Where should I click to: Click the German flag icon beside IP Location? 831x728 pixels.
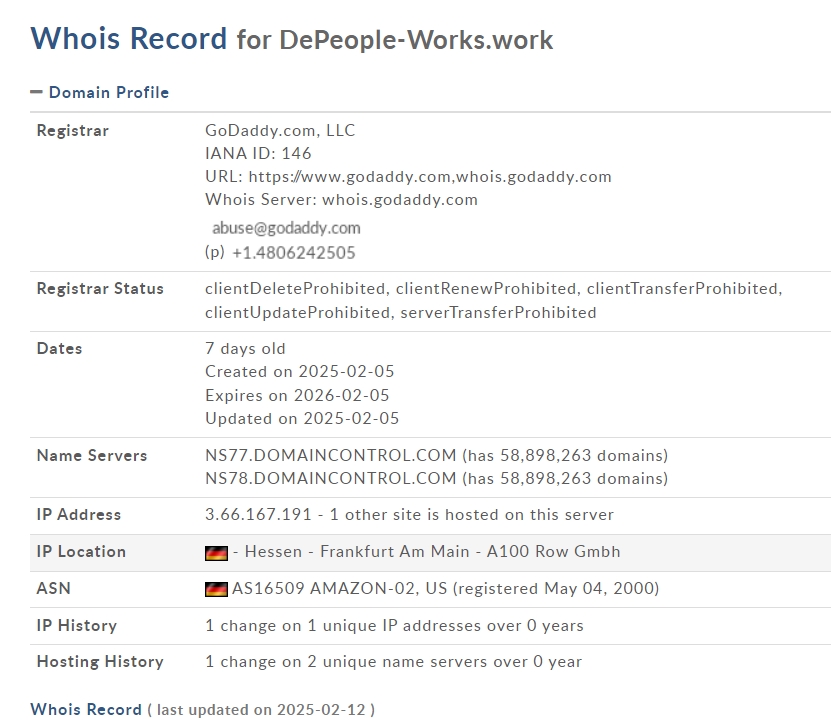tap(216, 553)
